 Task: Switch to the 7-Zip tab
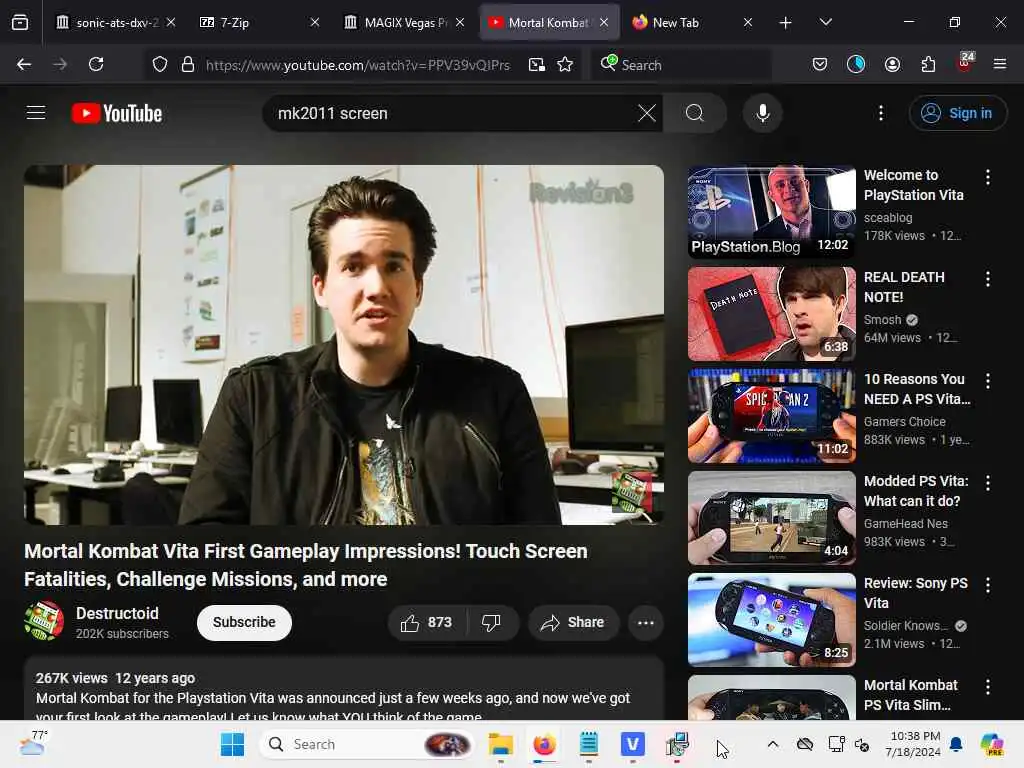(x=259, y=22)
